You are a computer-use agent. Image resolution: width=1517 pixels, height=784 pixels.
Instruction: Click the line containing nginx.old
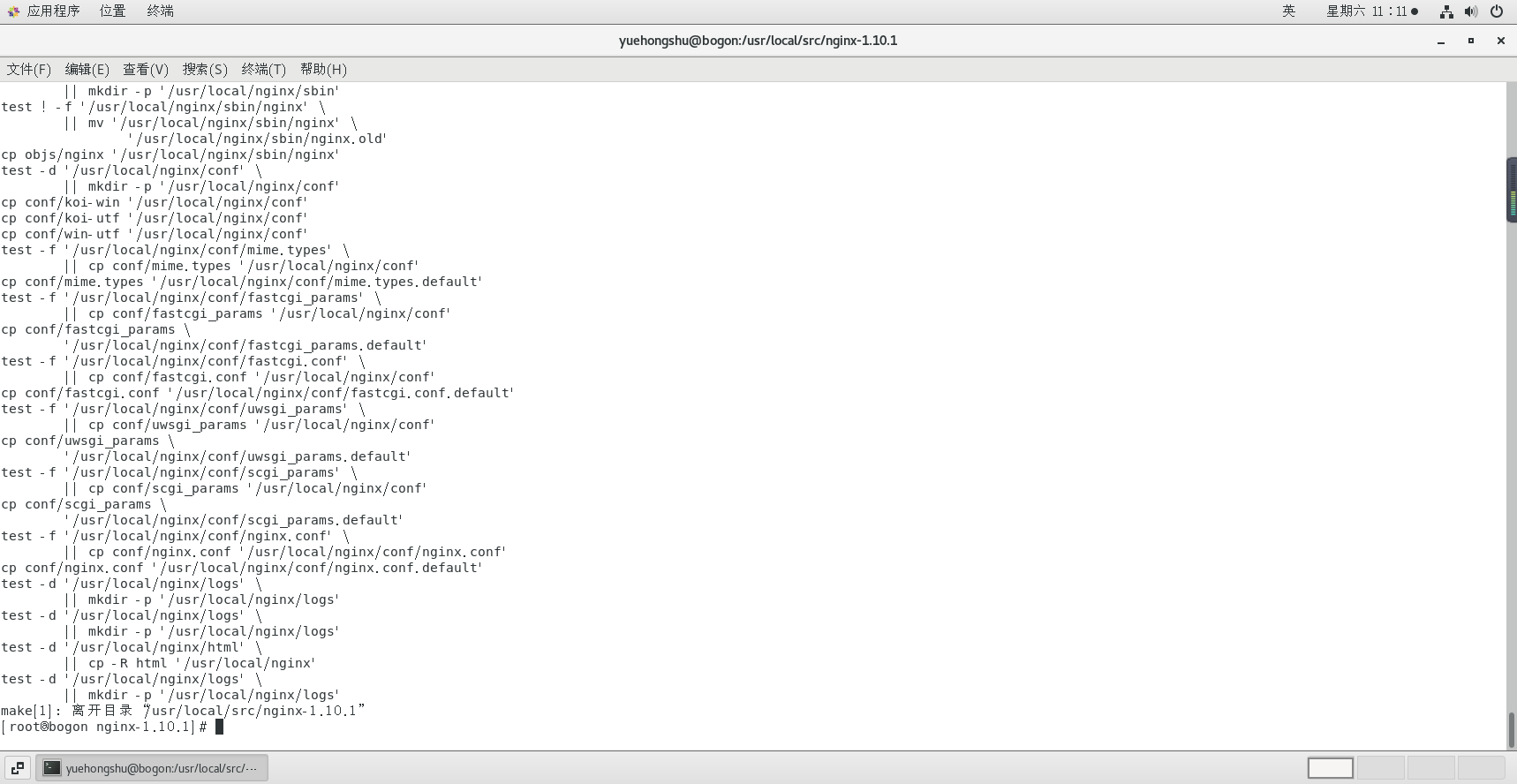tap(257, 139)
